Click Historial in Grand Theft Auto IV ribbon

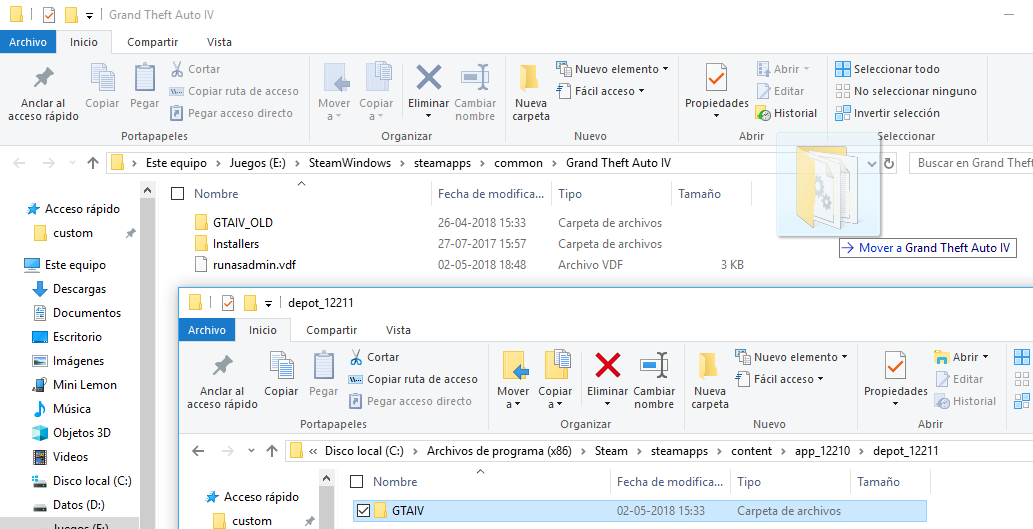[x=787, y=113]
